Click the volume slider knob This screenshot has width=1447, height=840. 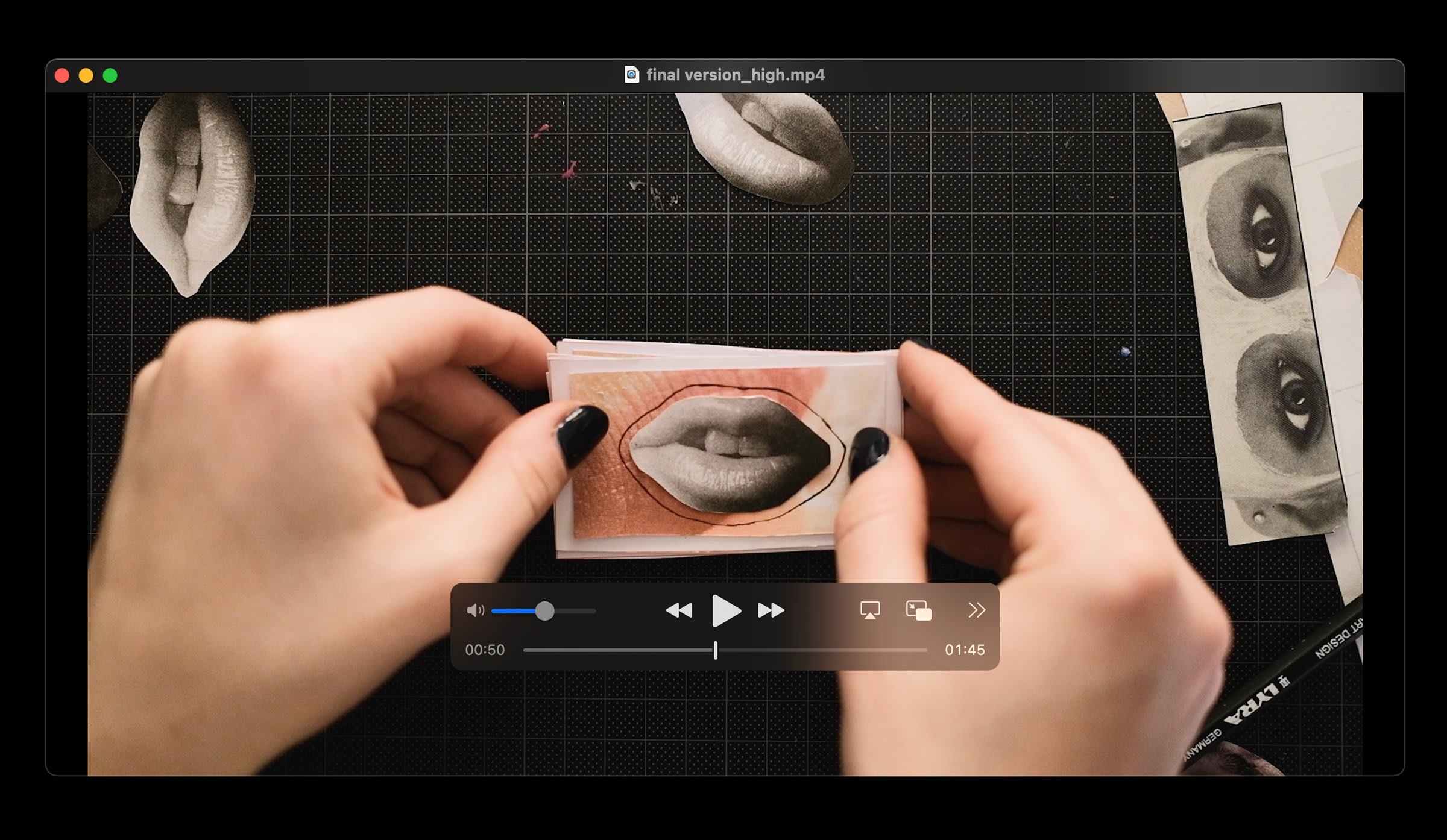point(544,611)
